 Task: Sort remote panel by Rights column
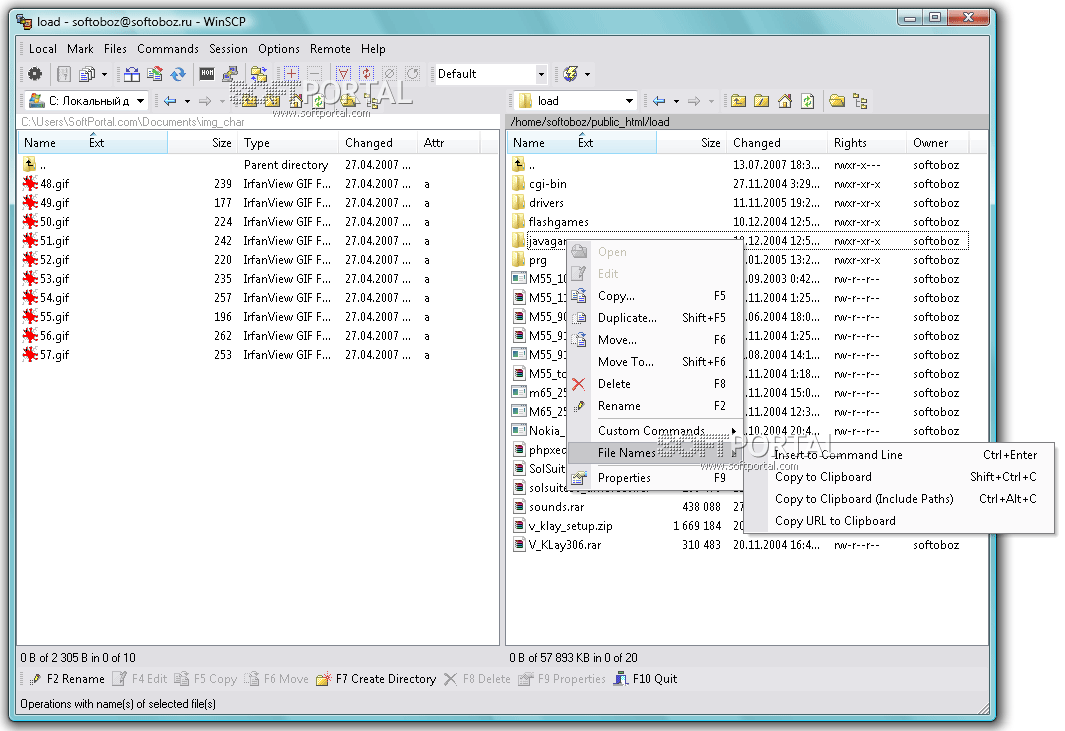[866, 143]
